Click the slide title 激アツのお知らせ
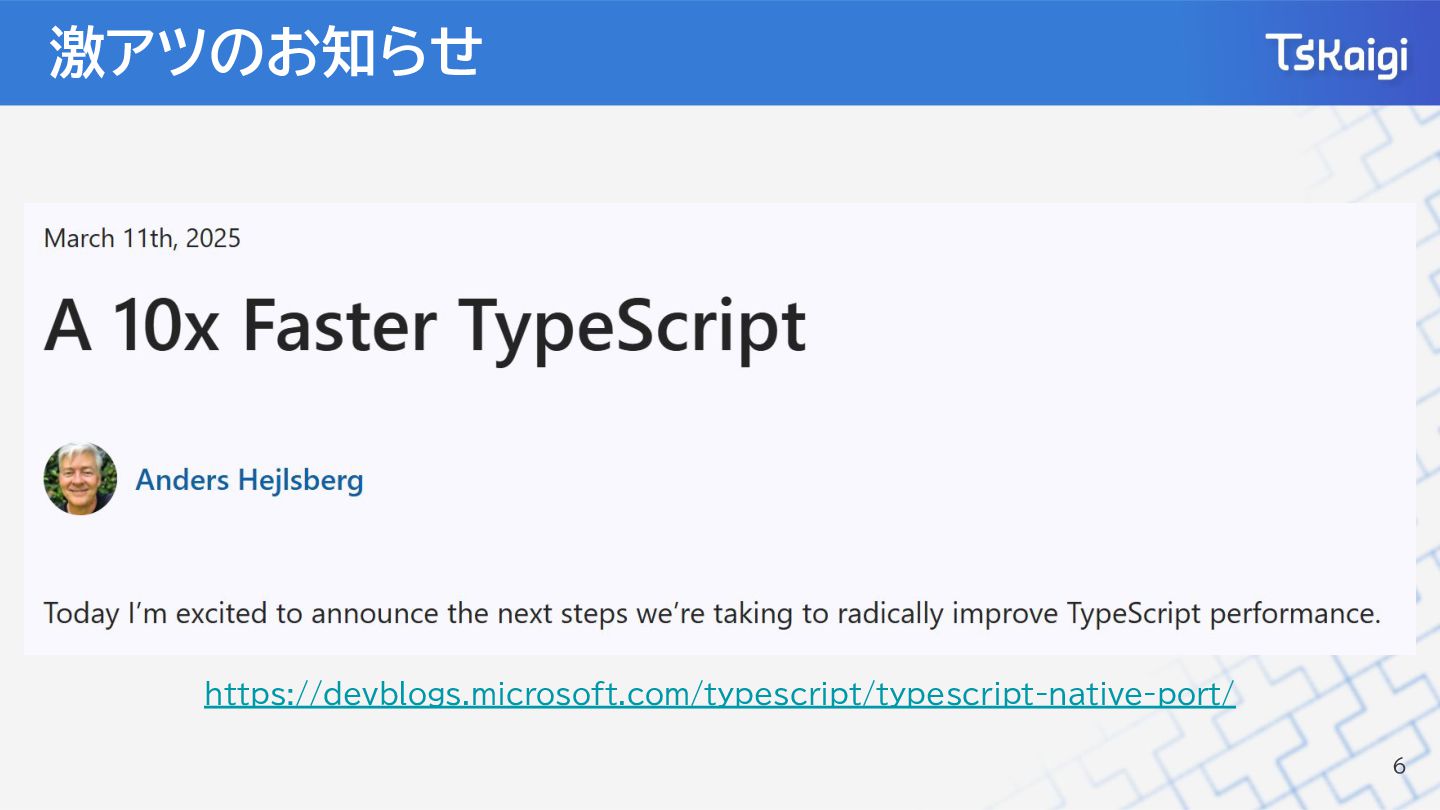Image resolution: width=1440 pixels, height=810 pixels. (266, 52)
